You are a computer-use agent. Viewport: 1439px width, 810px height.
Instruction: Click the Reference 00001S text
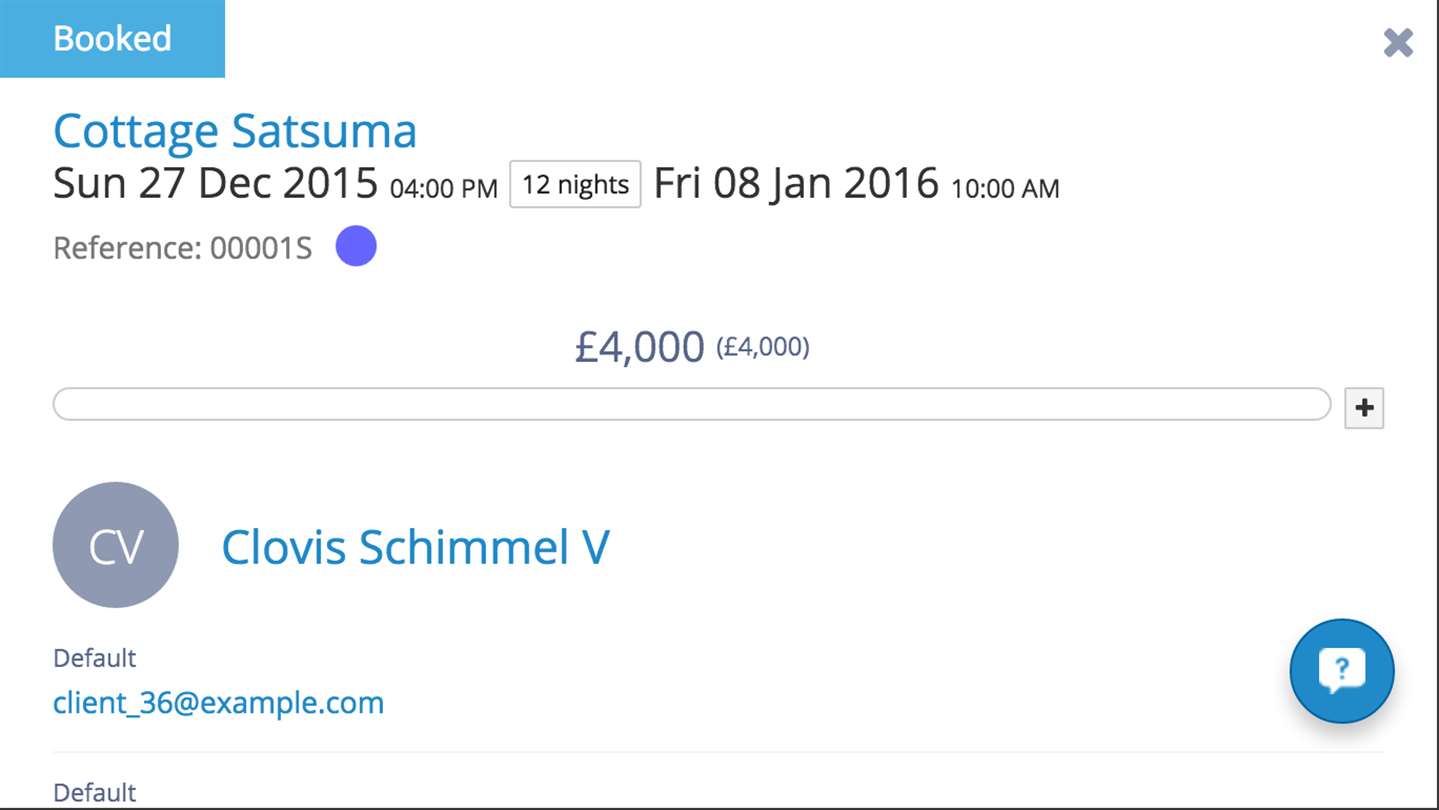click(x=183, y=248)
